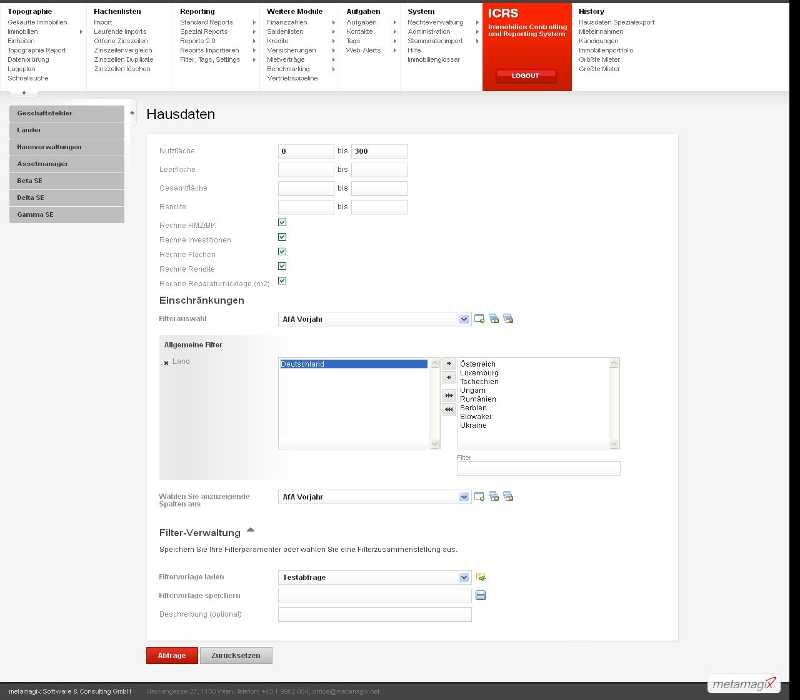Click the middle icon in the Spalten row
The image size is (800, 700).
[493, 496]
